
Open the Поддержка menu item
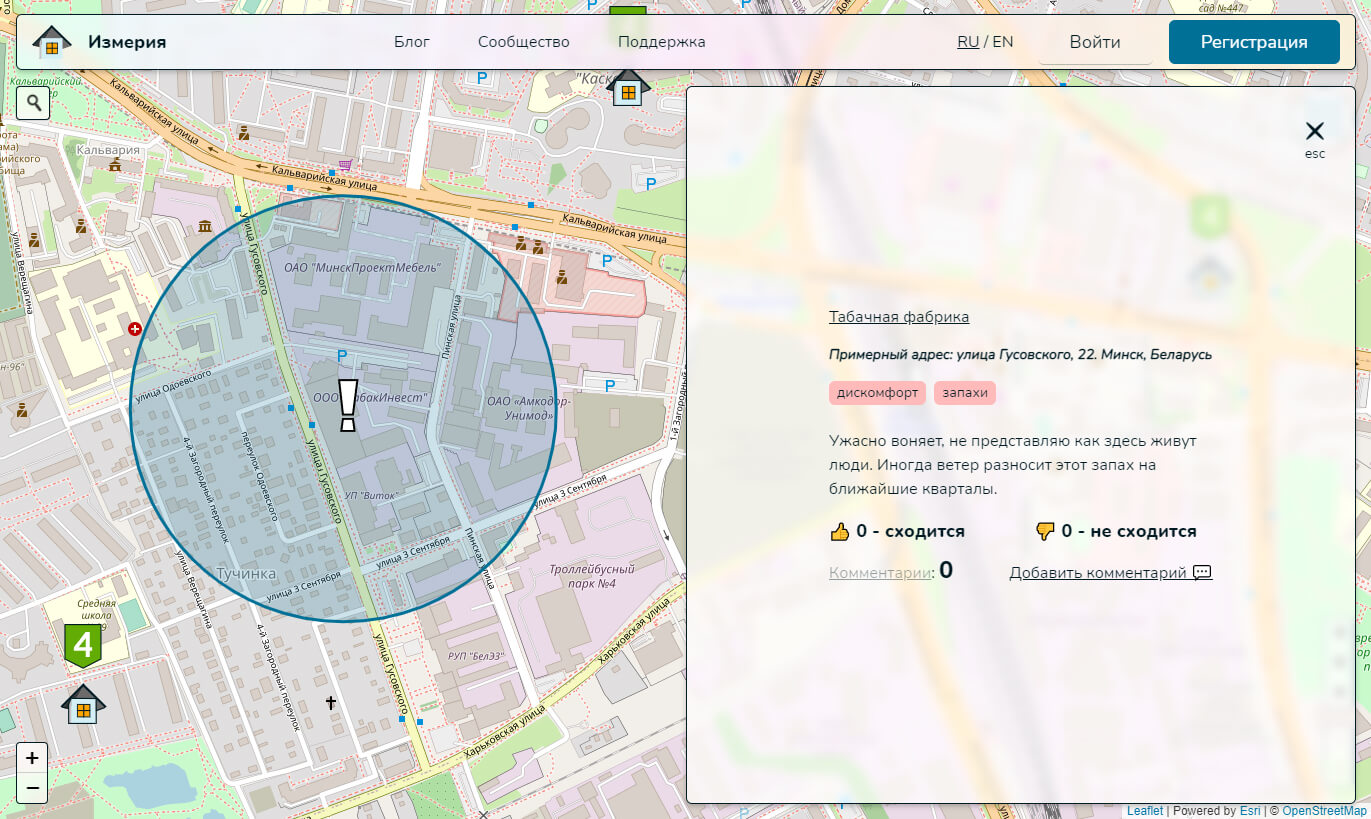[662, 42]
